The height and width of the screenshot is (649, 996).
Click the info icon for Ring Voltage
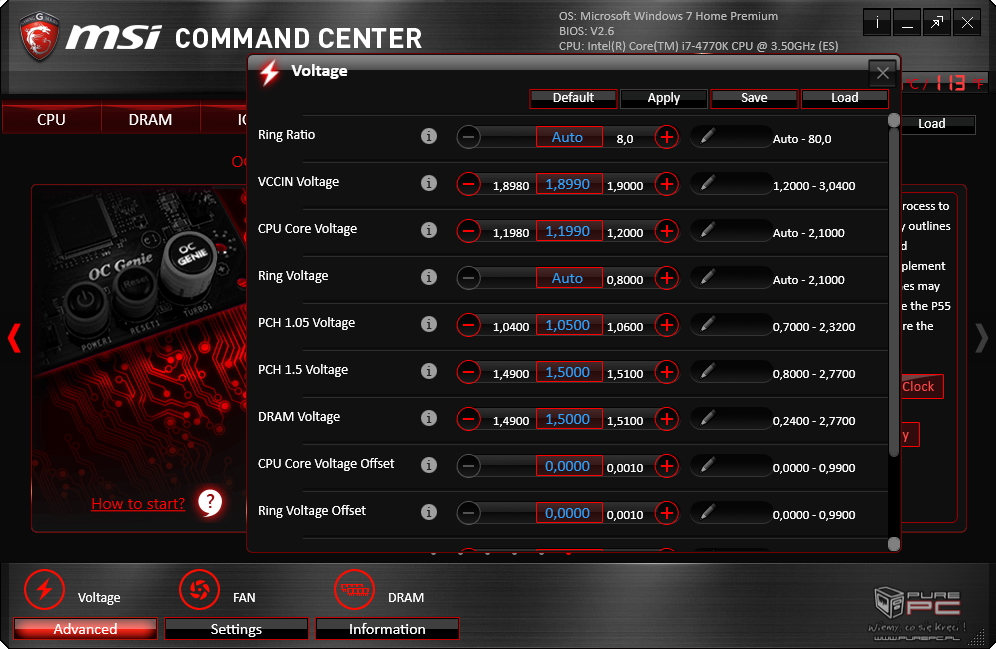pyautogui.click(x=429, y=277)
